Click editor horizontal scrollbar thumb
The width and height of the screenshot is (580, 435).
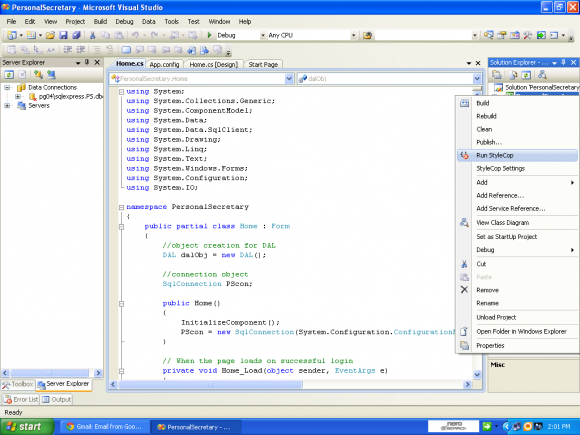[210, 385]
